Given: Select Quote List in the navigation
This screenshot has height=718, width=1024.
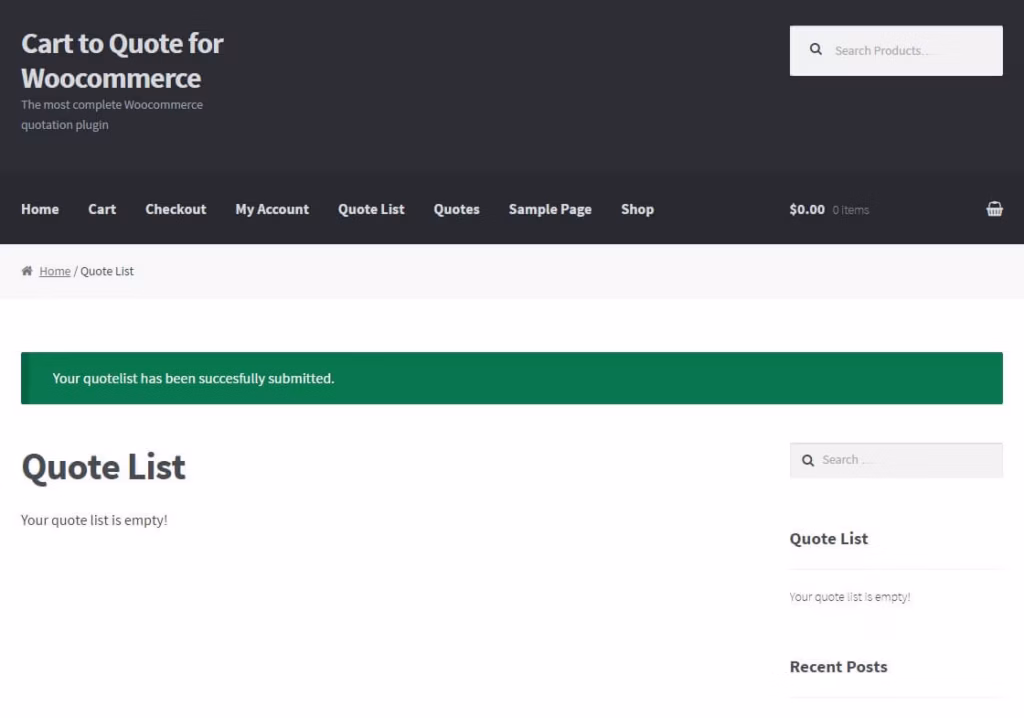Looking at the screenshot, I should (x=371, y=209).
